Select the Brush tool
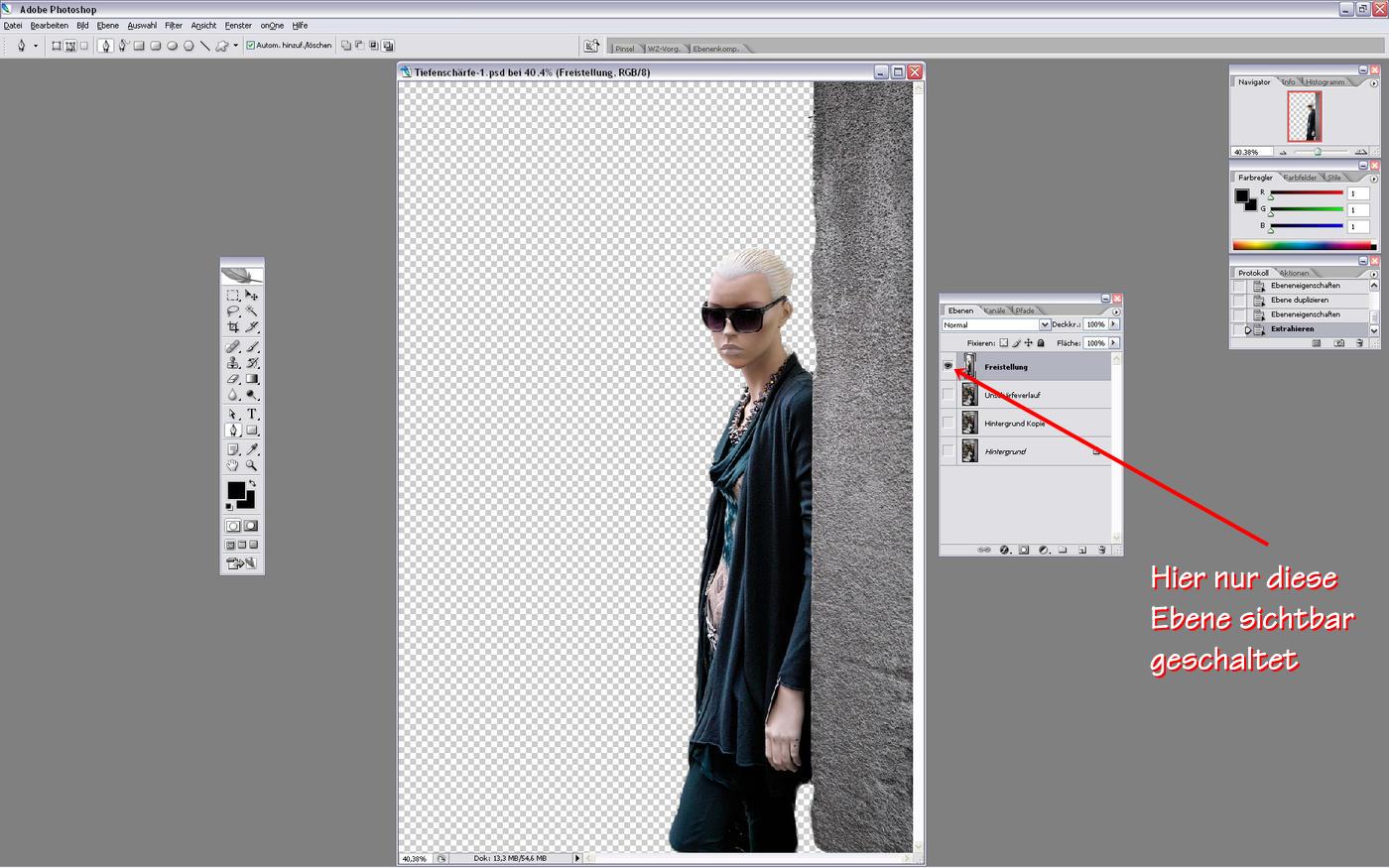The image size is (1389, 868). [x=252, y=347]
